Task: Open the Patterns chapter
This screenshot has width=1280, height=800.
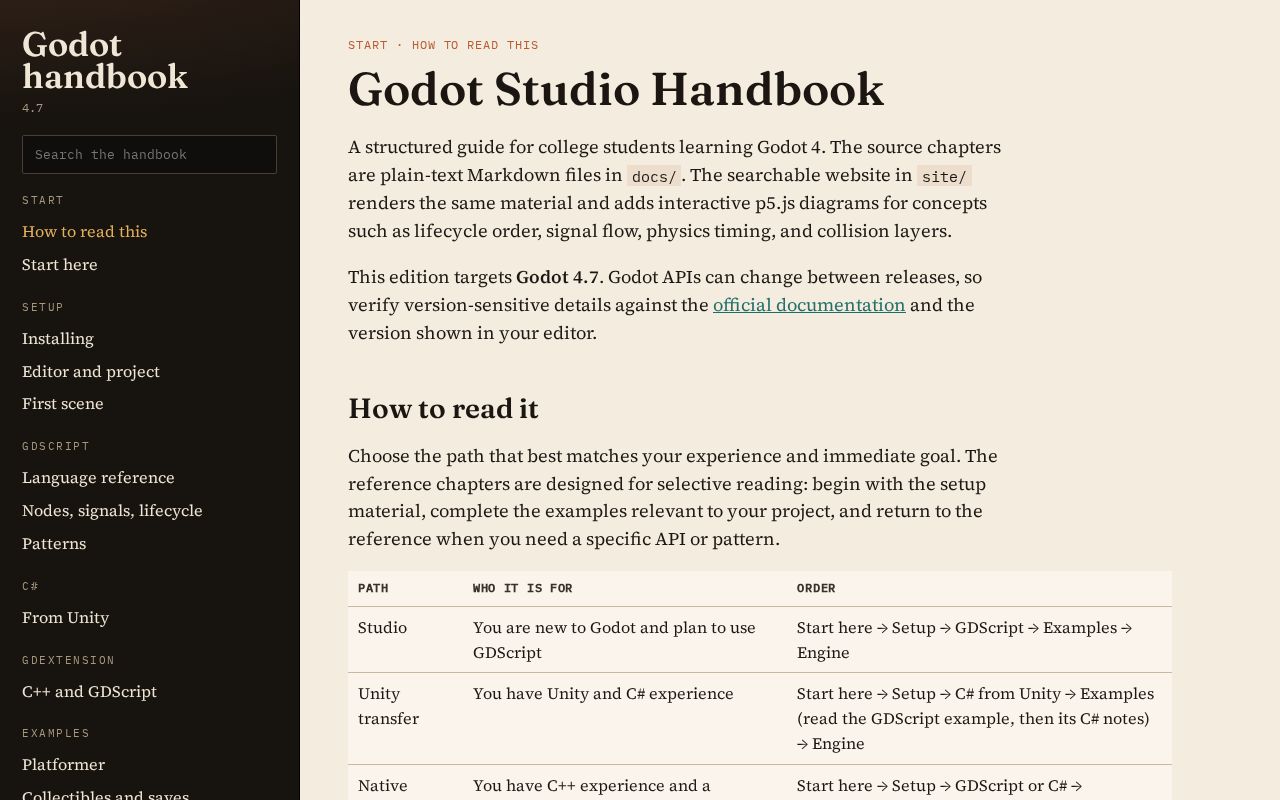Action: click(54, 543)
